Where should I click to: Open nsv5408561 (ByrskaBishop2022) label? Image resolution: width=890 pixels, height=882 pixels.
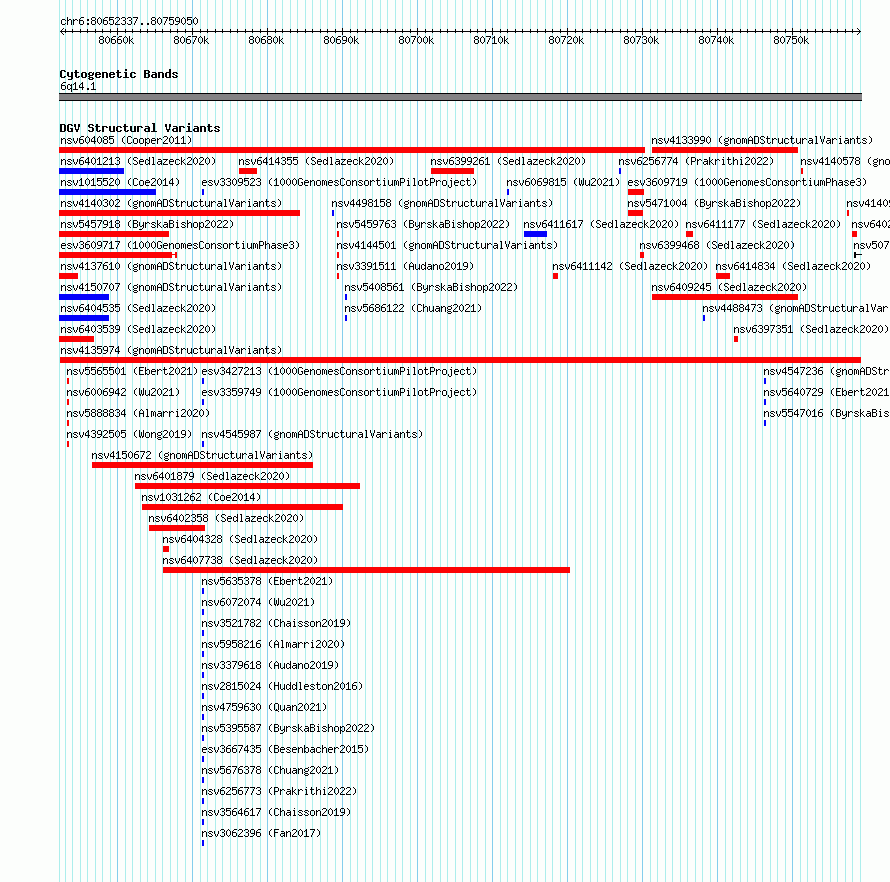pos(431,287)
